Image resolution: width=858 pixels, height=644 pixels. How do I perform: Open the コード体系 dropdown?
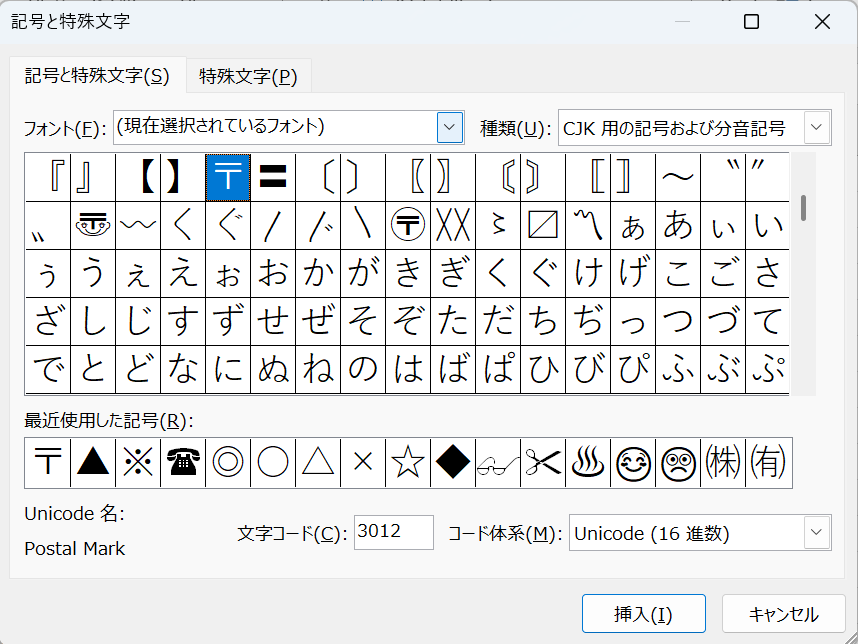point(817,532)
